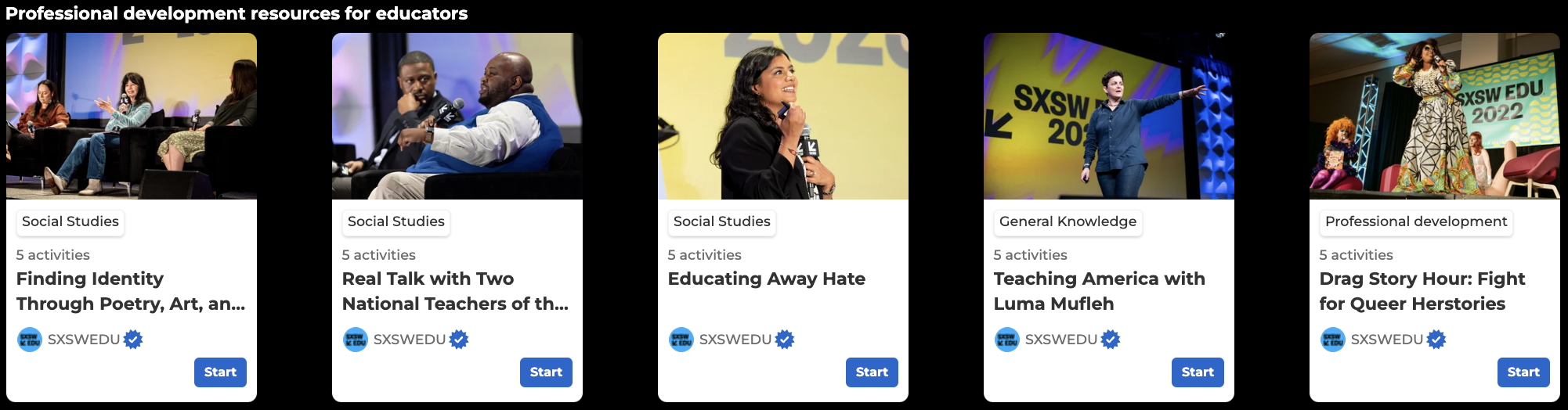Viewport: 1568px width, 410px height.
Task: Click verified badge on Drag Story Hour card
Action: (1436, 340)
